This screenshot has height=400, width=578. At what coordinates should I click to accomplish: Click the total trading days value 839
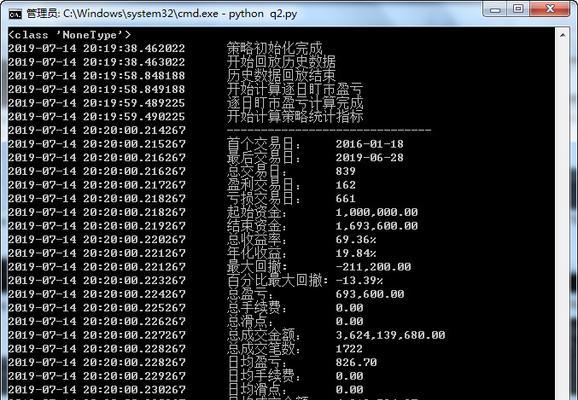pyautogui.click(x=345, y=171)
